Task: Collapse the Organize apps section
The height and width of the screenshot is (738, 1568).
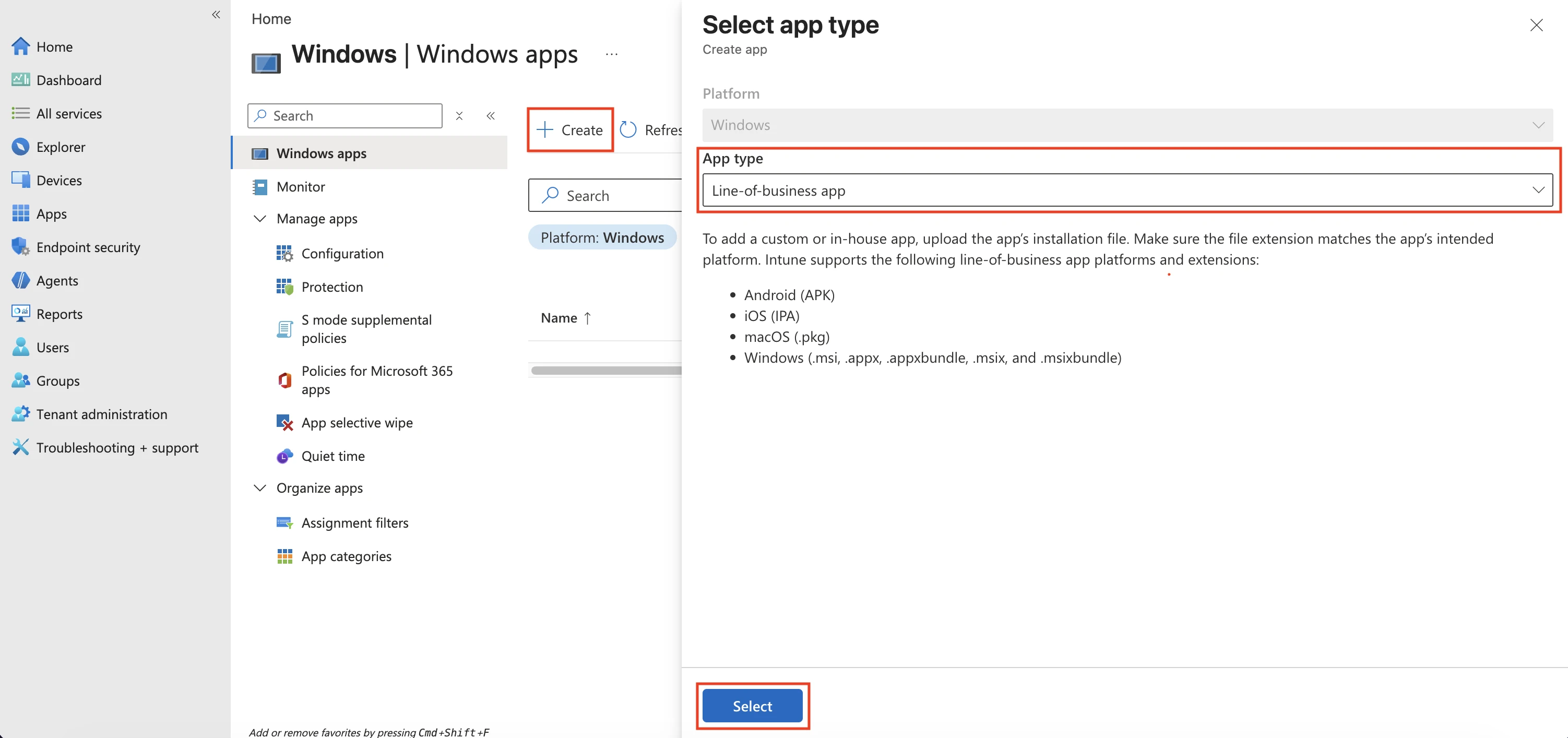Action: click(x=260, y=488)
